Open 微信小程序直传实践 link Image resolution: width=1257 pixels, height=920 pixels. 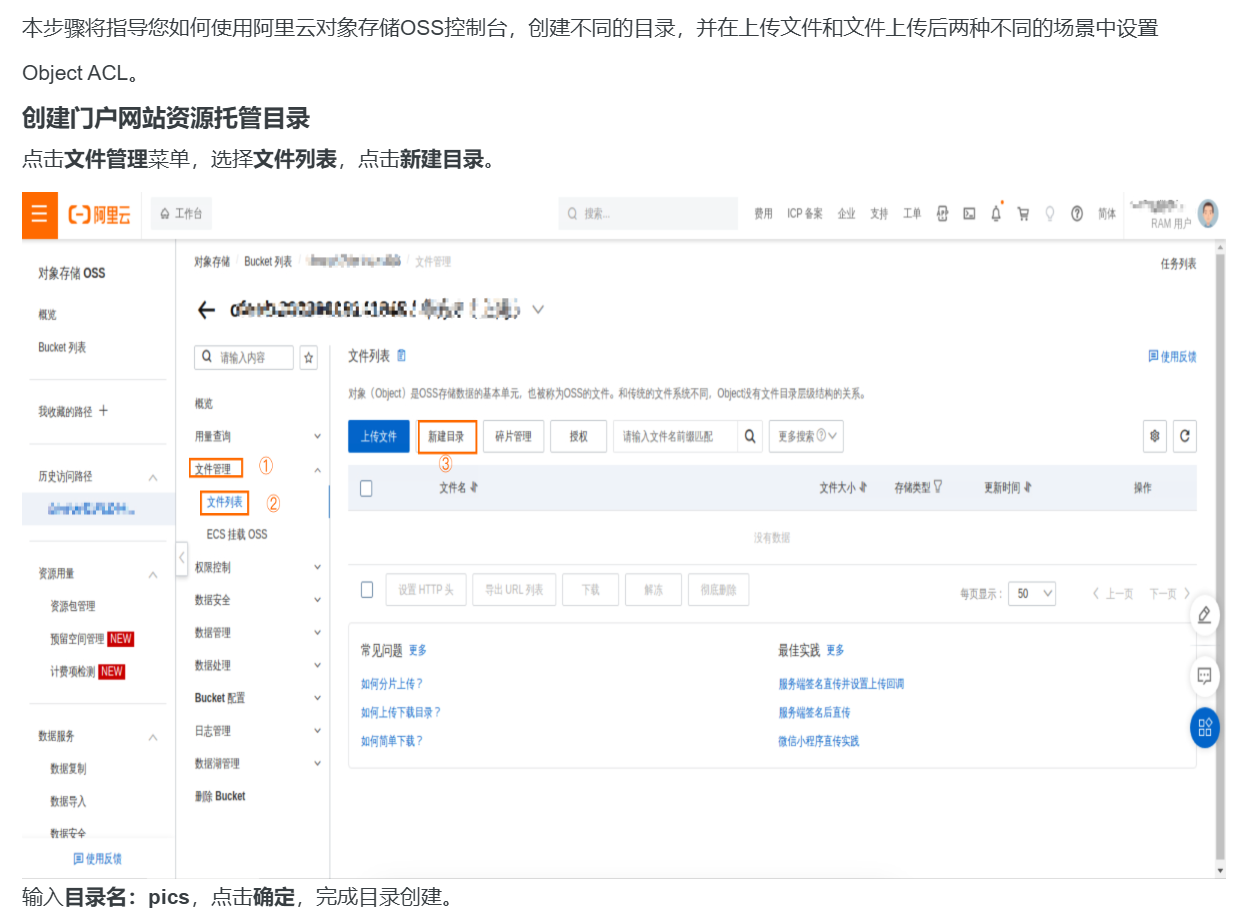pos(819,741)
